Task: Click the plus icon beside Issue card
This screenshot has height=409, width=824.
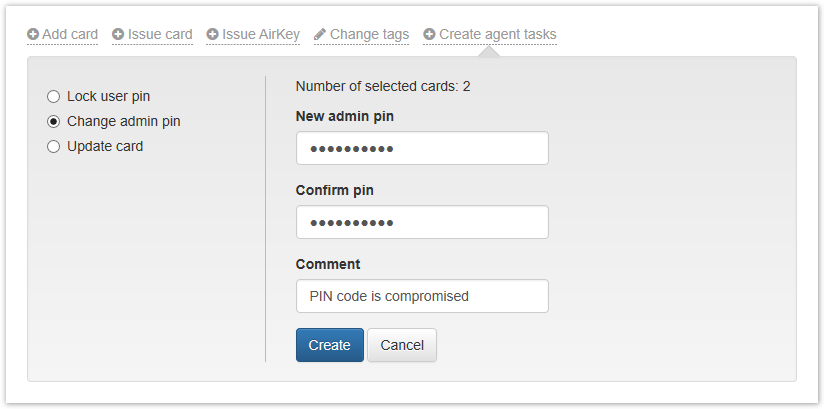Action: (x=118, y=34)
